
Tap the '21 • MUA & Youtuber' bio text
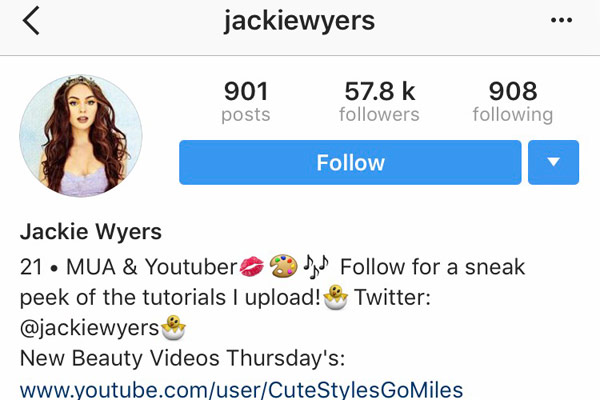tap(129, 267)
